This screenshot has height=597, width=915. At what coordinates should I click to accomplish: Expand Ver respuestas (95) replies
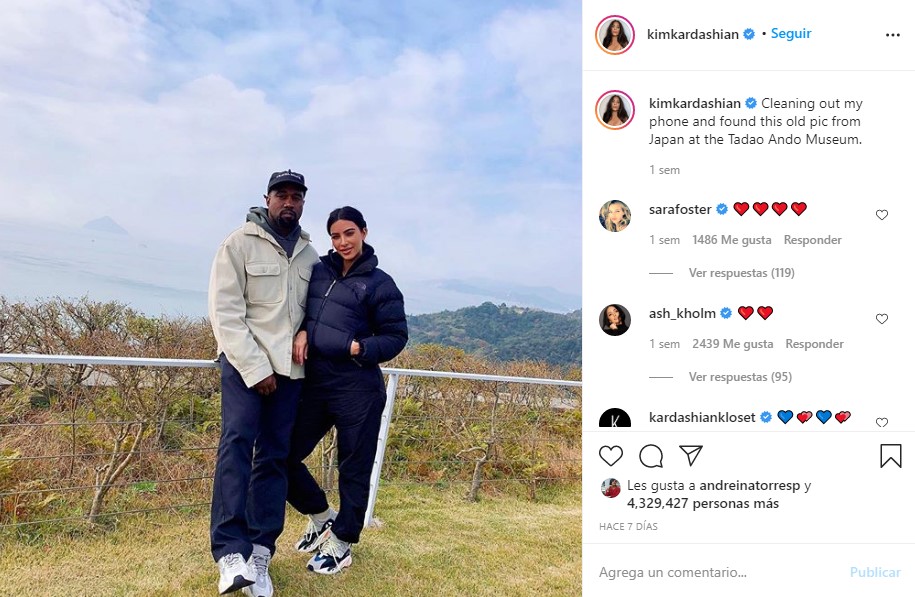740,376
